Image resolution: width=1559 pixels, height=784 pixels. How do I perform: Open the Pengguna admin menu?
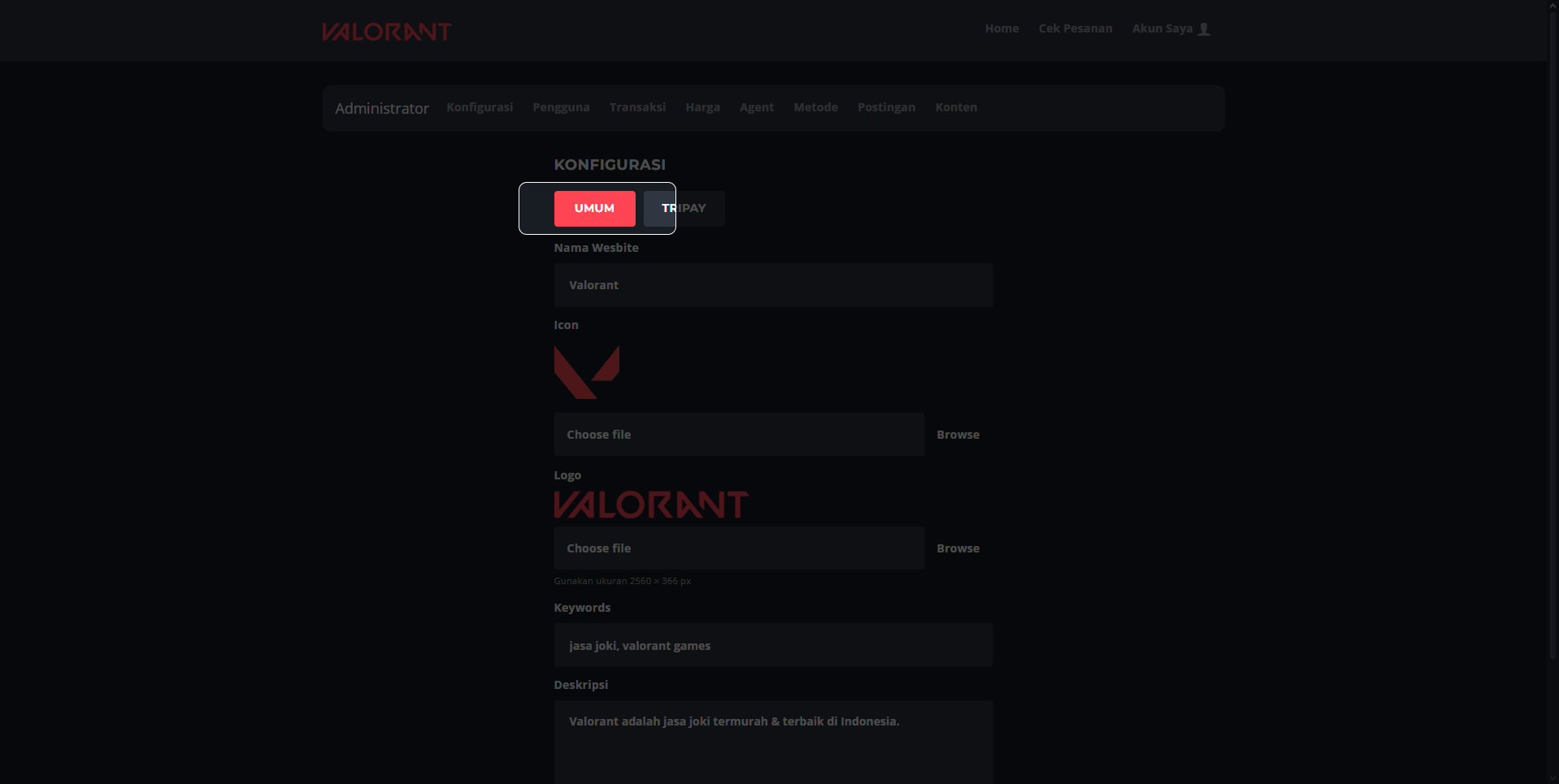pyautogui.click(x=561, y=107)
